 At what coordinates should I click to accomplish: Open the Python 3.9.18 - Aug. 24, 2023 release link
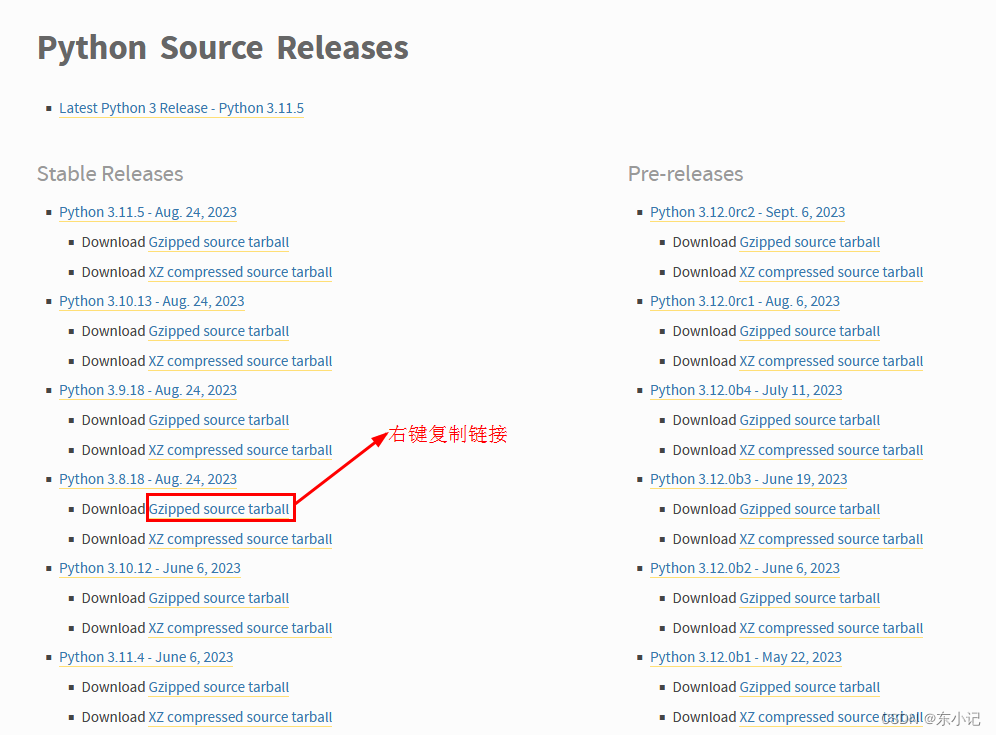click(148, 390)
